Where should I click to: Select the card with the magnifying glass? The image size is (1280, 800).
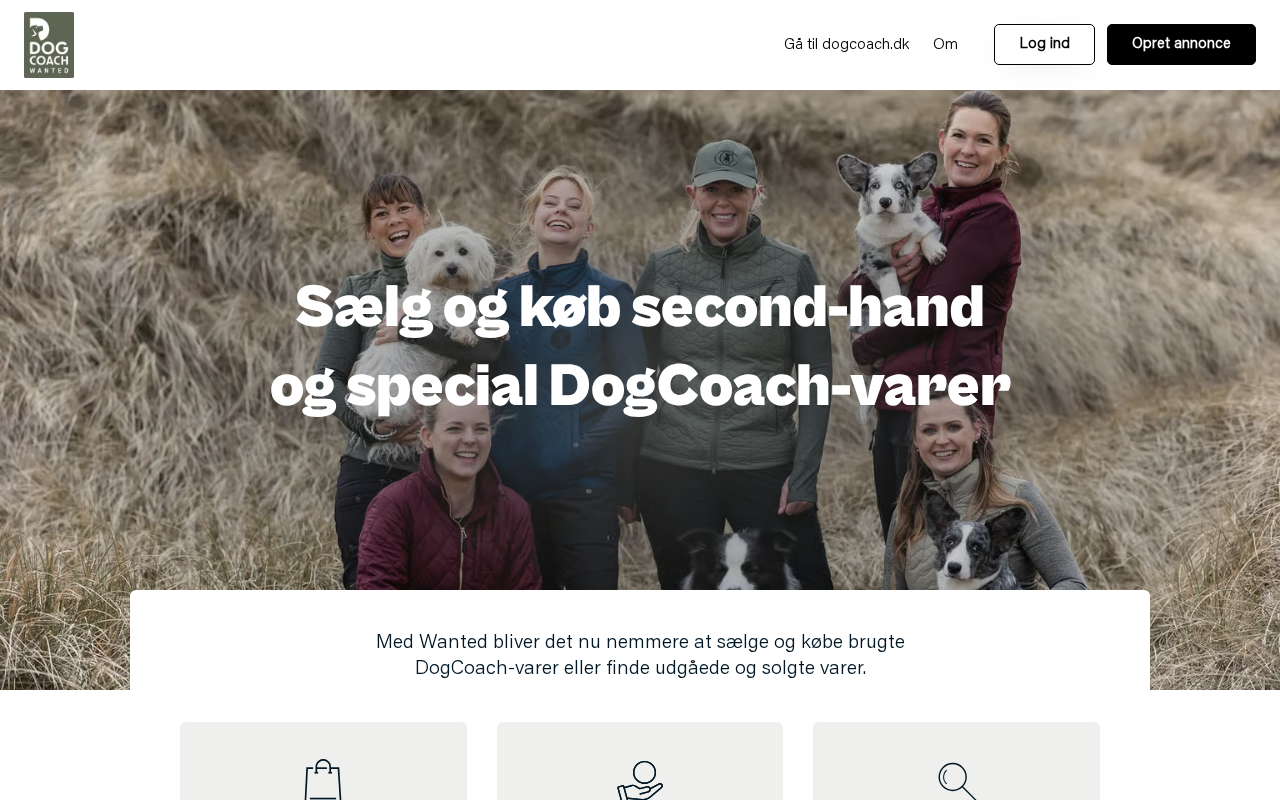[956, 761]
